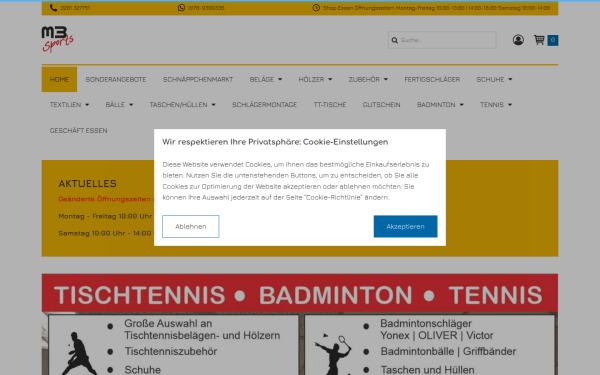Expand the BELÄGE dropdown

266,80
